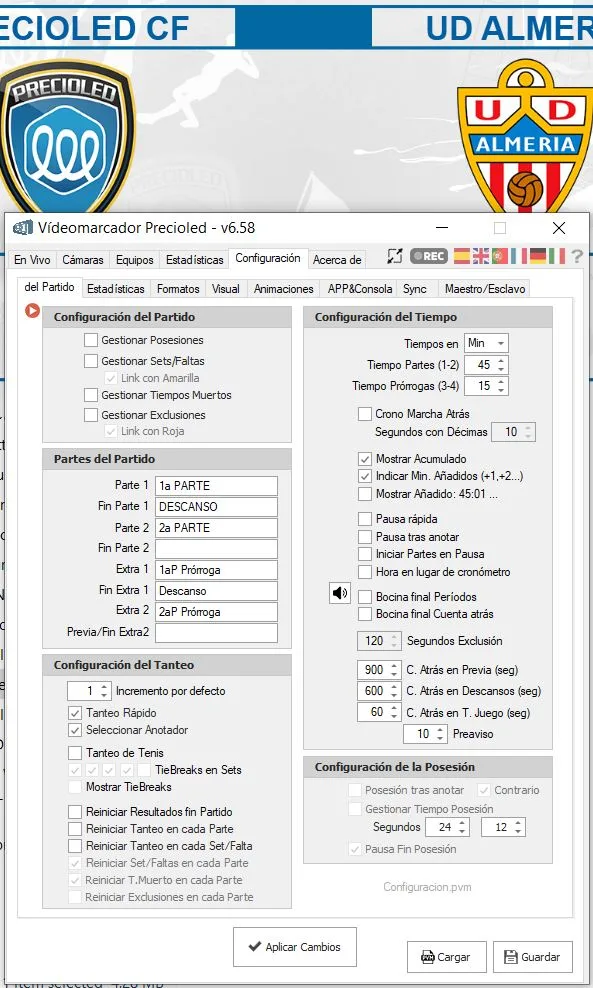Uncheck Indicar Min. Añadidos option
Viewport: 593px width, 988px height.
[365, 476]
